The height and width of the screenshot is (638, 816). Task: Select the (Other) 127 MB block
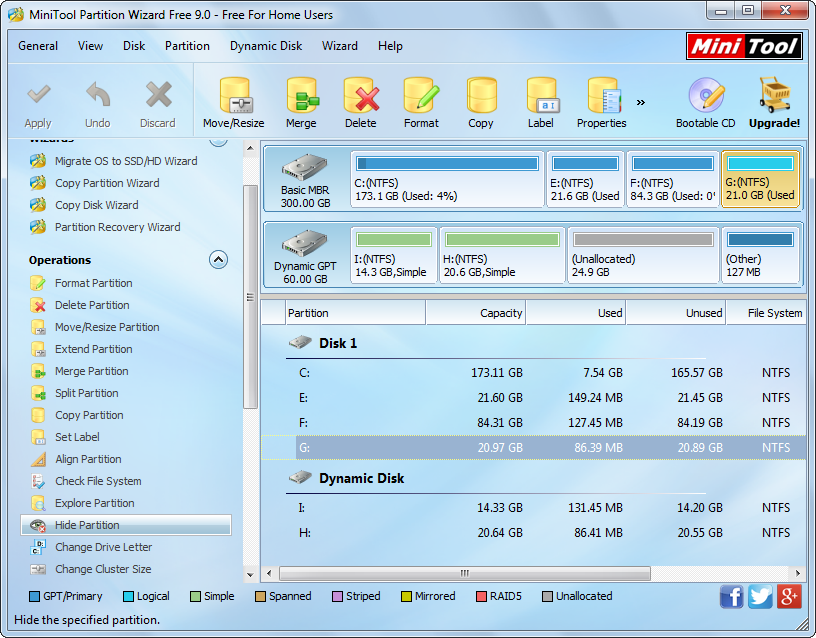pyautogui.click(x=760, y=256)
